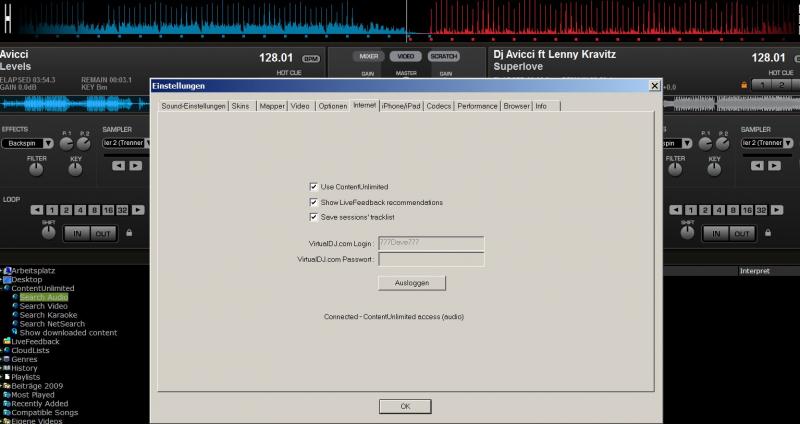Viewport: 800px width, 424px height.
Task: Open the iPhone/iPad tab
Action: (401, 106)
